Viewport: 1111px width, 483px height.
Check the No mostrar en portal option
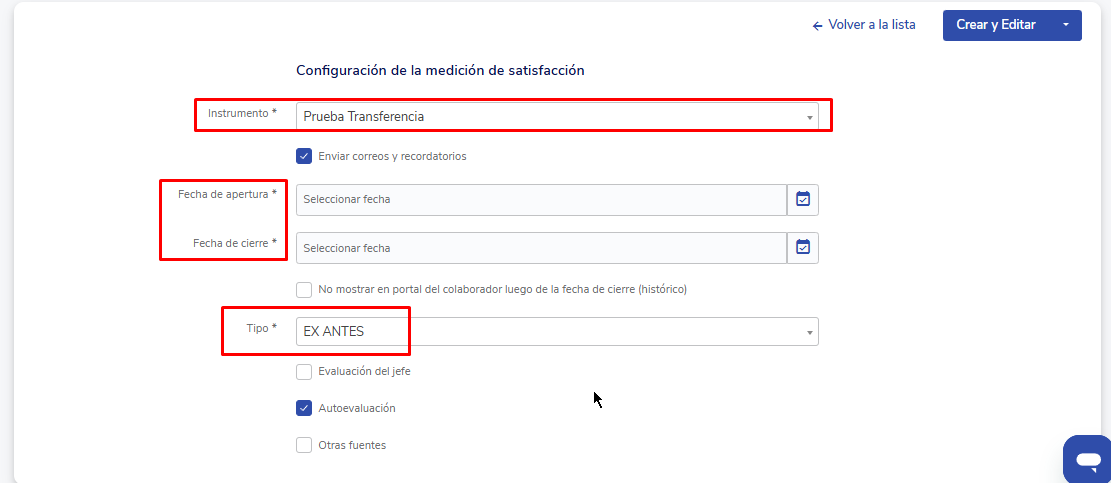[x=304, y=290]
